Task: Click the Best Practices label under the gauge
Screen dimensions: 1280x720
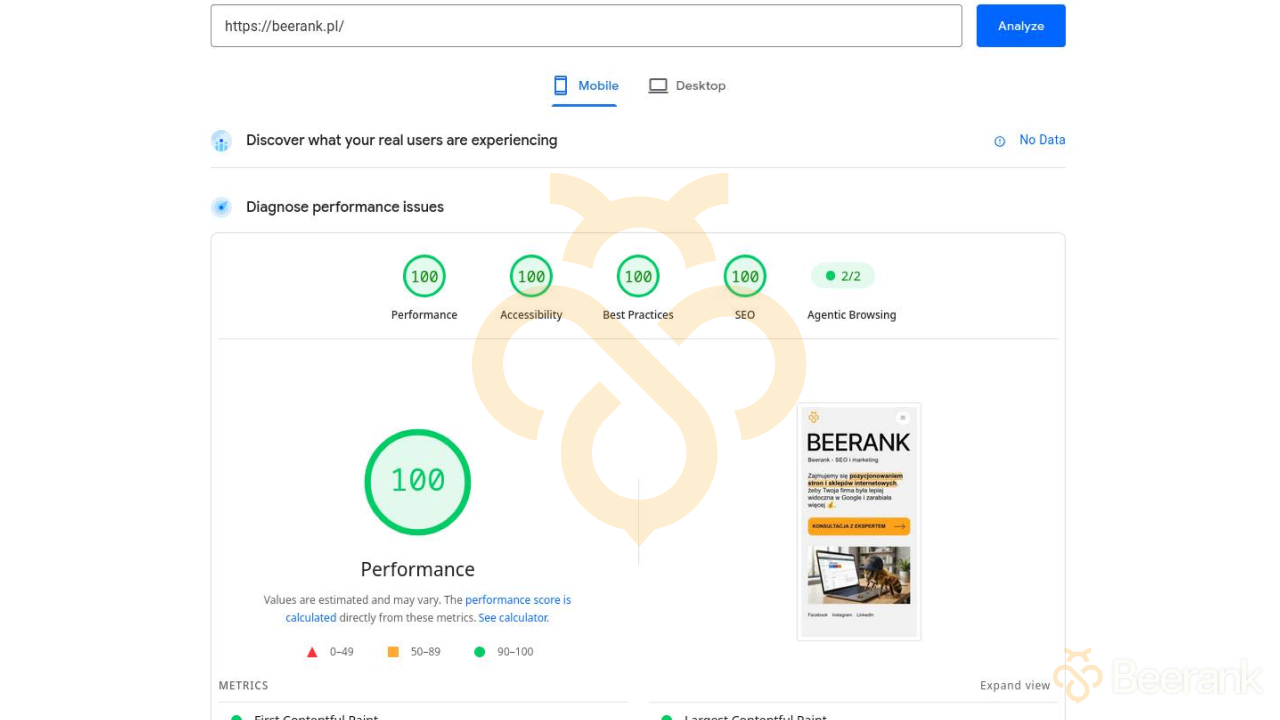Action: 638,315
